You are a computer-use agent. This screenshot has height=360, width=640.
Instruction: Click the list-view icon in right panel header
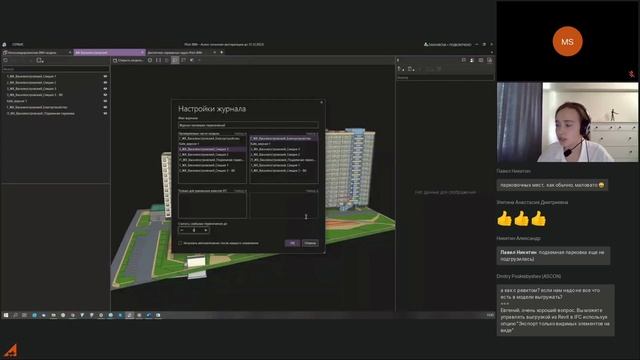(464, 60)
